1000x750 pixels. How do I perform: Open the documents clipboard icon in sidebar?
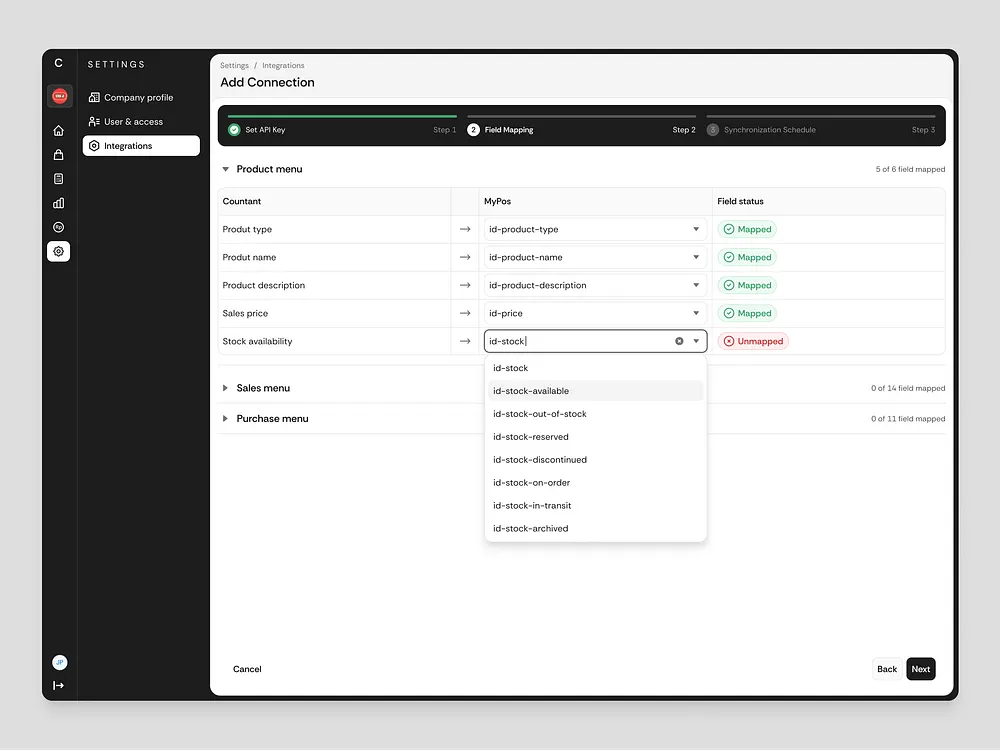coord(58,179)
